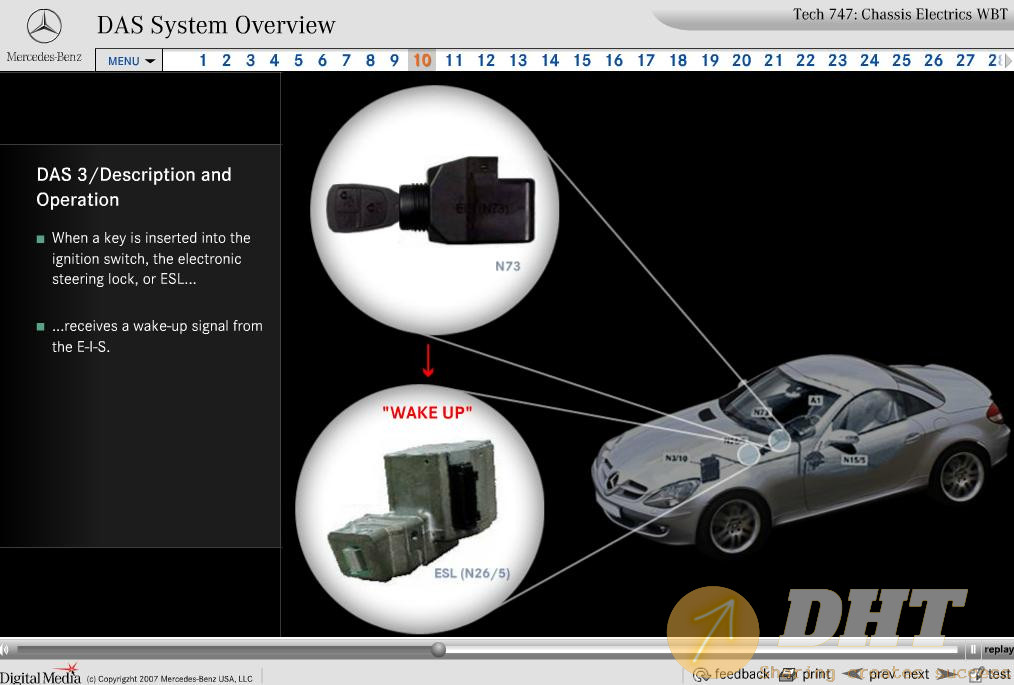Click the speaker volume icon
1014x685 pixels.
pyautogui.click(x=5, y=649)
